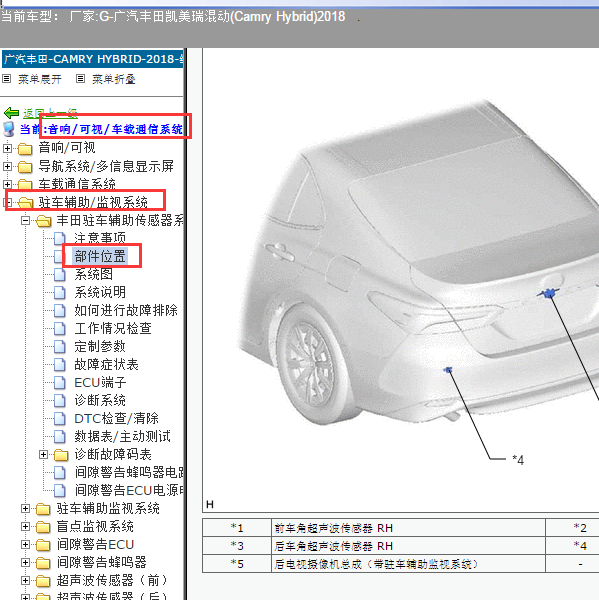
Task: Click the document icon beside 数据表/主动测试
Action: click(x=60, y=436)
